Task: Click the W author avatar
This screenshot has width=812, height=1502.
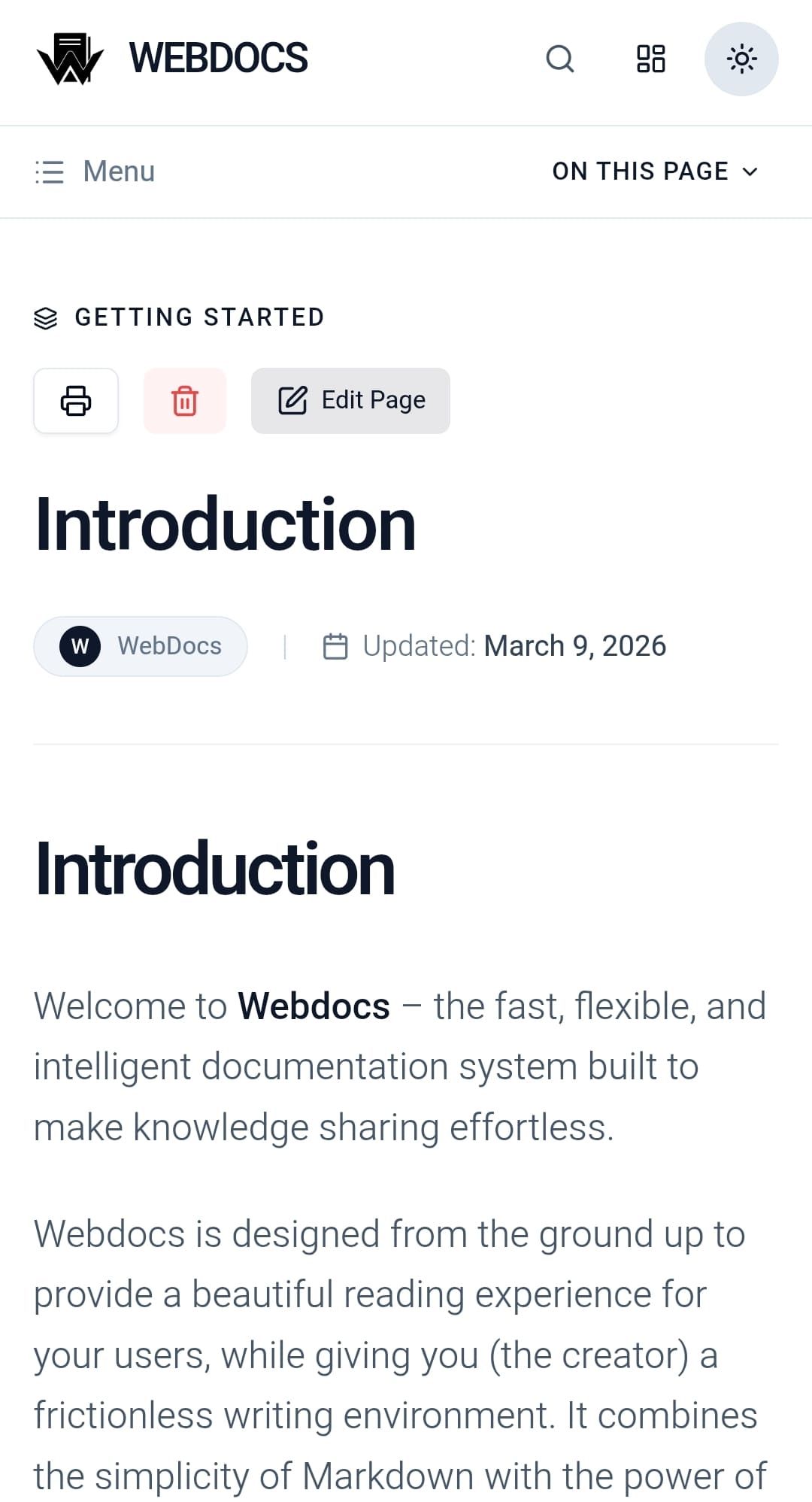Action: click(x=80, y=646)
